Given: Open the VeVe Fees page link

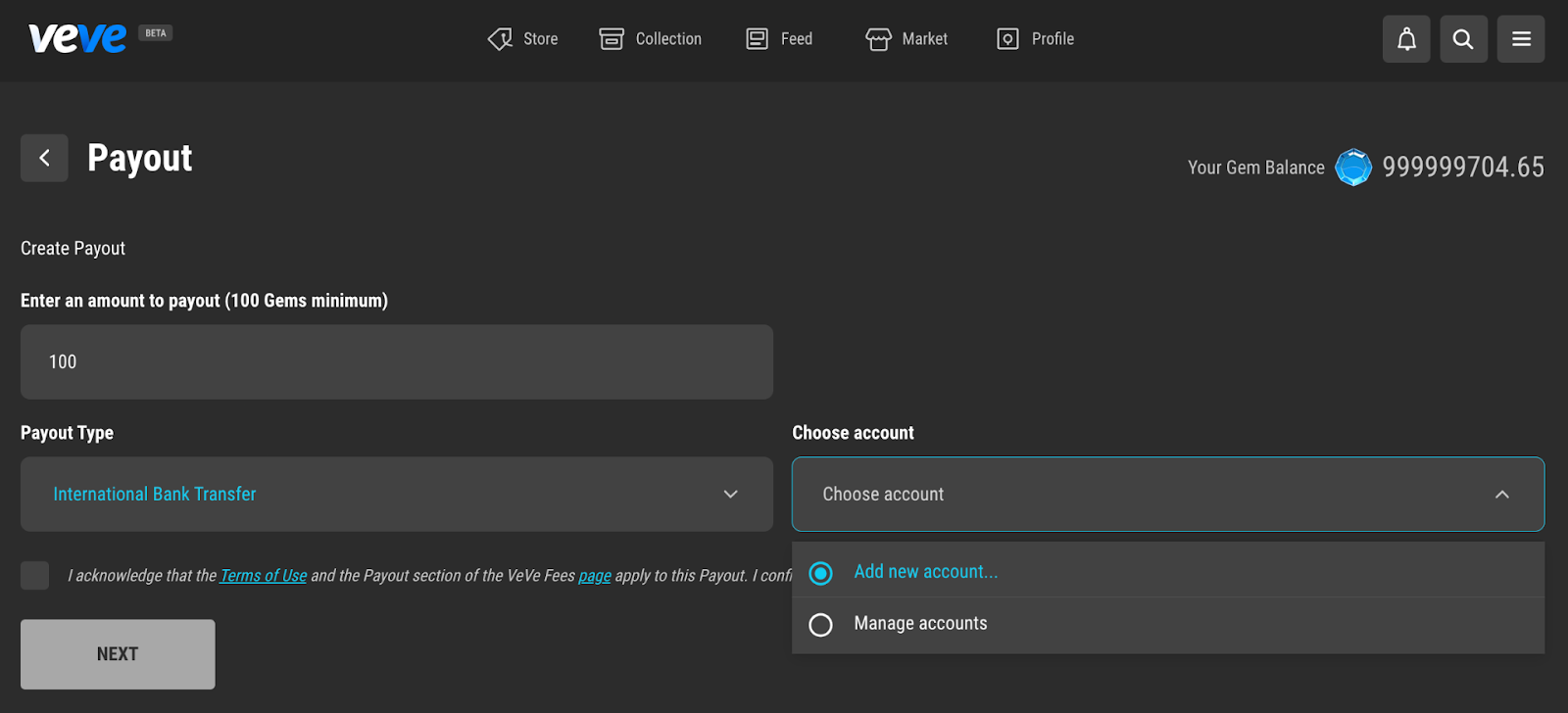Looking at the screenshot, I should [594, 576].
